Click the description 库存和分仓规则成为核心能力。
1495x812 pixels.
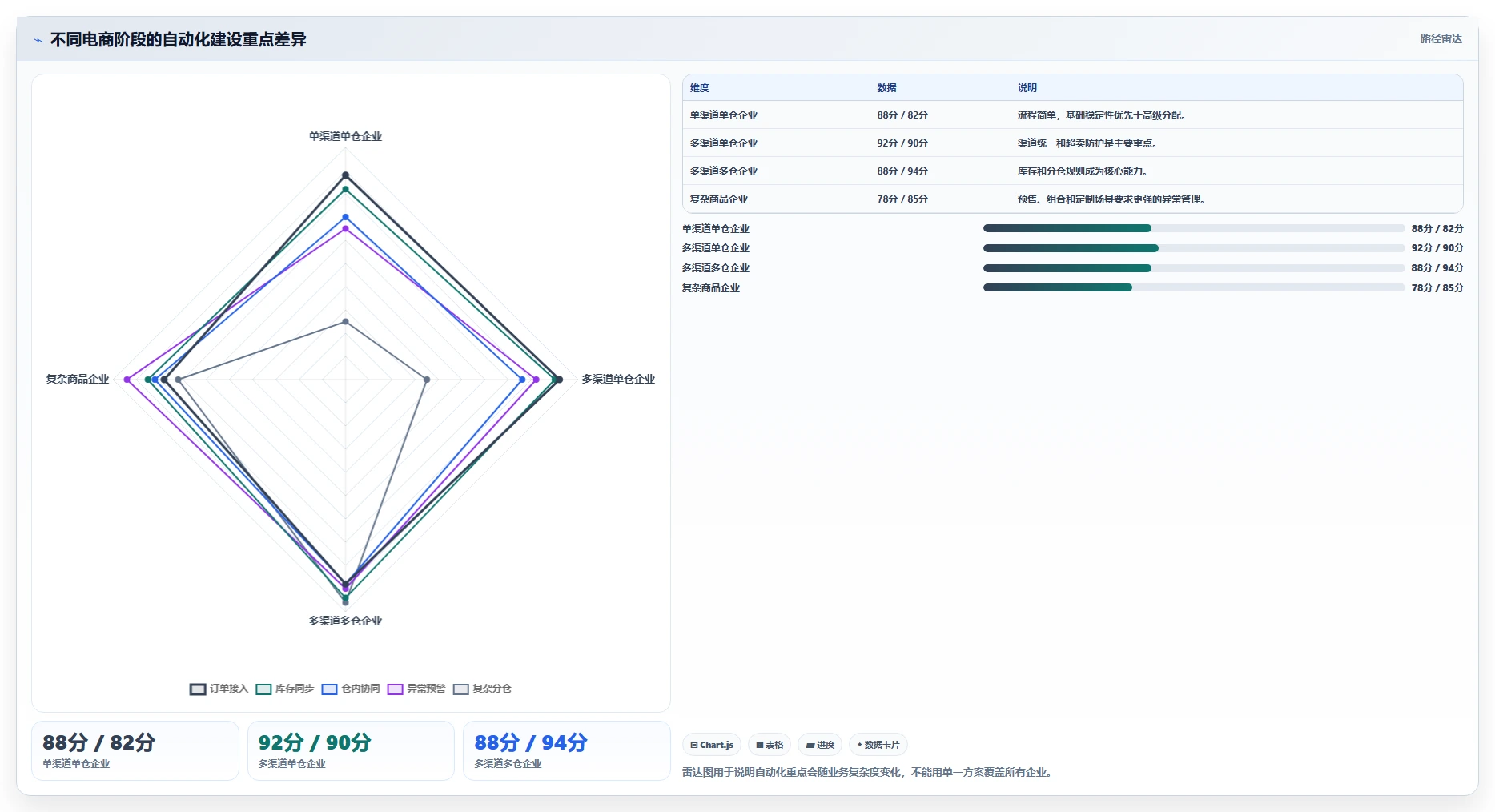tap(1083, 171)
